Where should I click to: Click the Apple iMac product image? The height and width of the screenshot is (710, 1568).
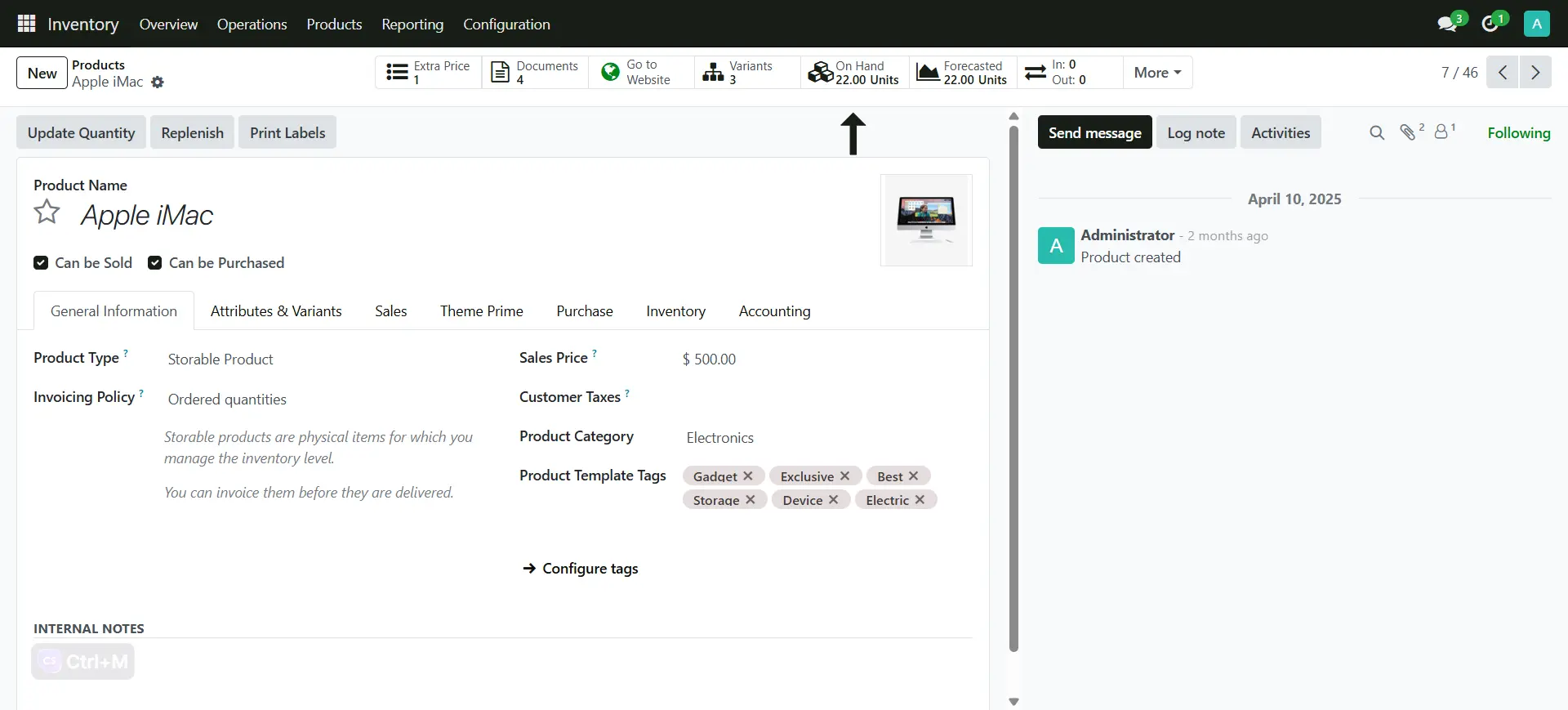926,220
